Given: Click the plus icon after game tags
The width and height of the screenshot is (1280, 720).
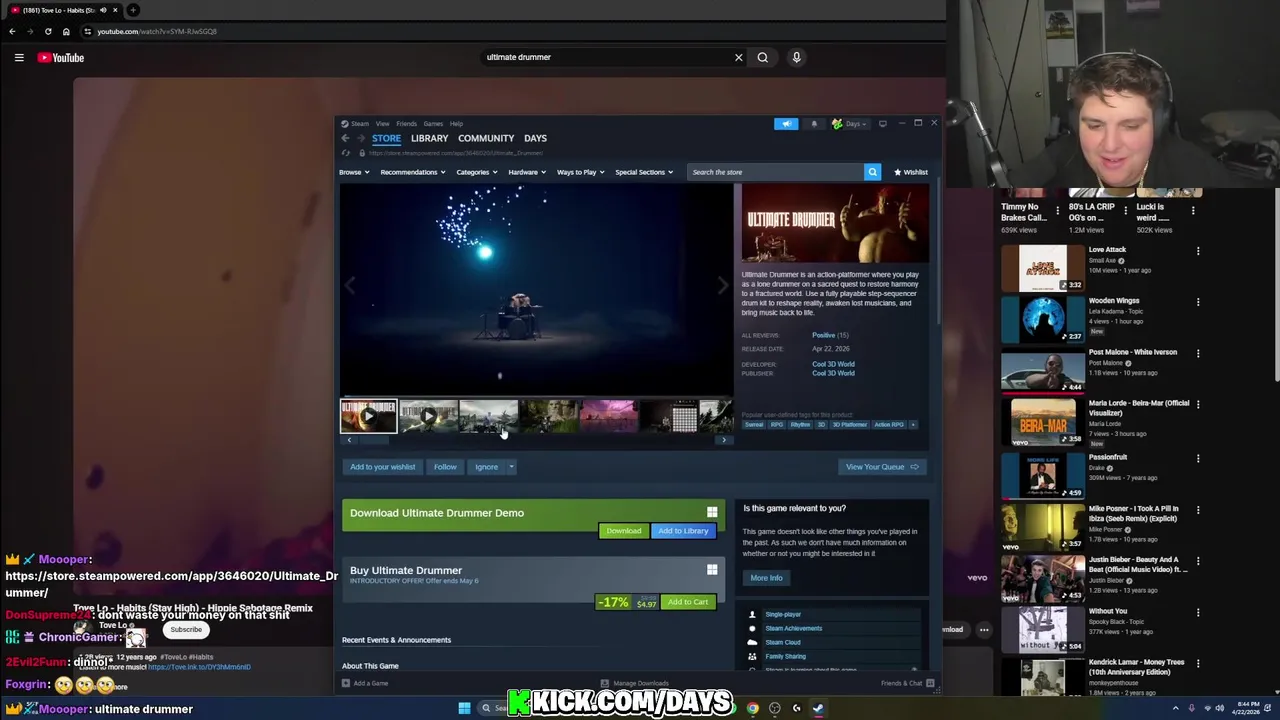Looking at the screenshot, I should (913, 425).
